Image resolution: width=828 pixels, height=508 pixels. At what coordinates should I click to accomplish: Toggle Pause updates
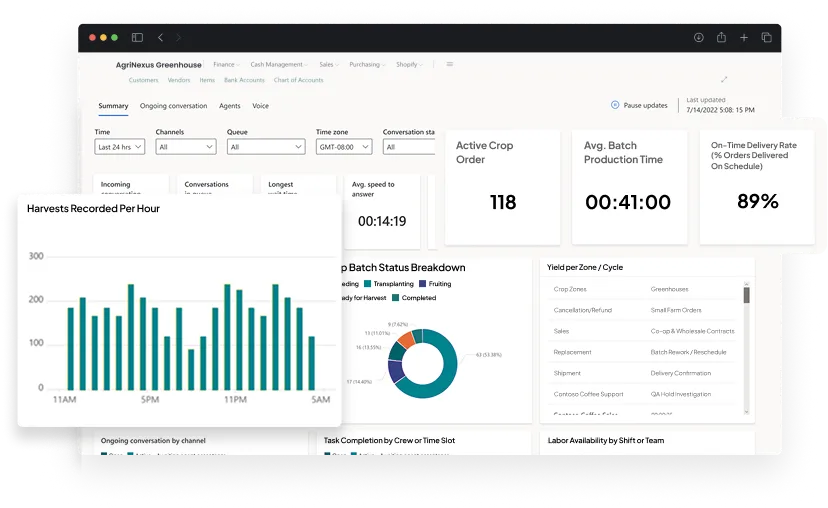(x=639, y=105)
